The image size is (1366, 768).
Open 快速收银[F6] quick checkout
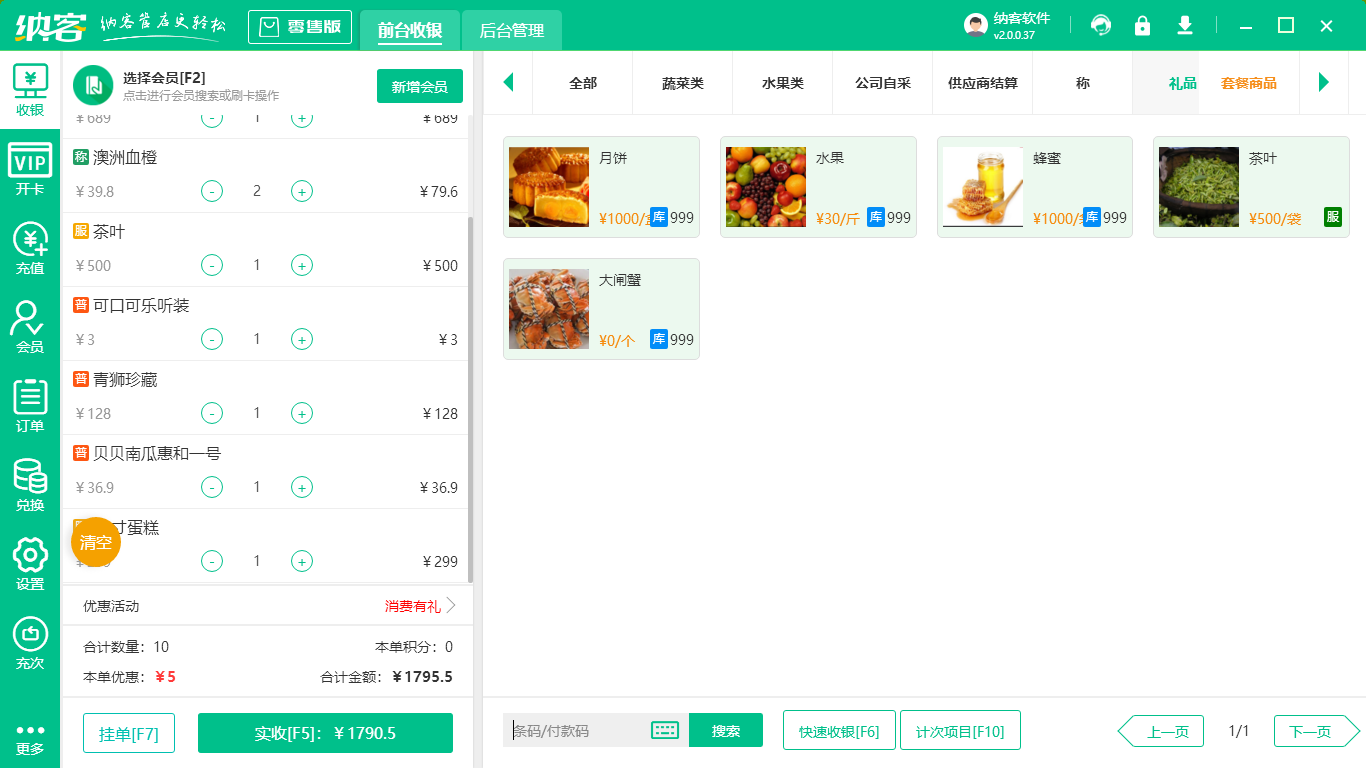click(x=839, y=730)
